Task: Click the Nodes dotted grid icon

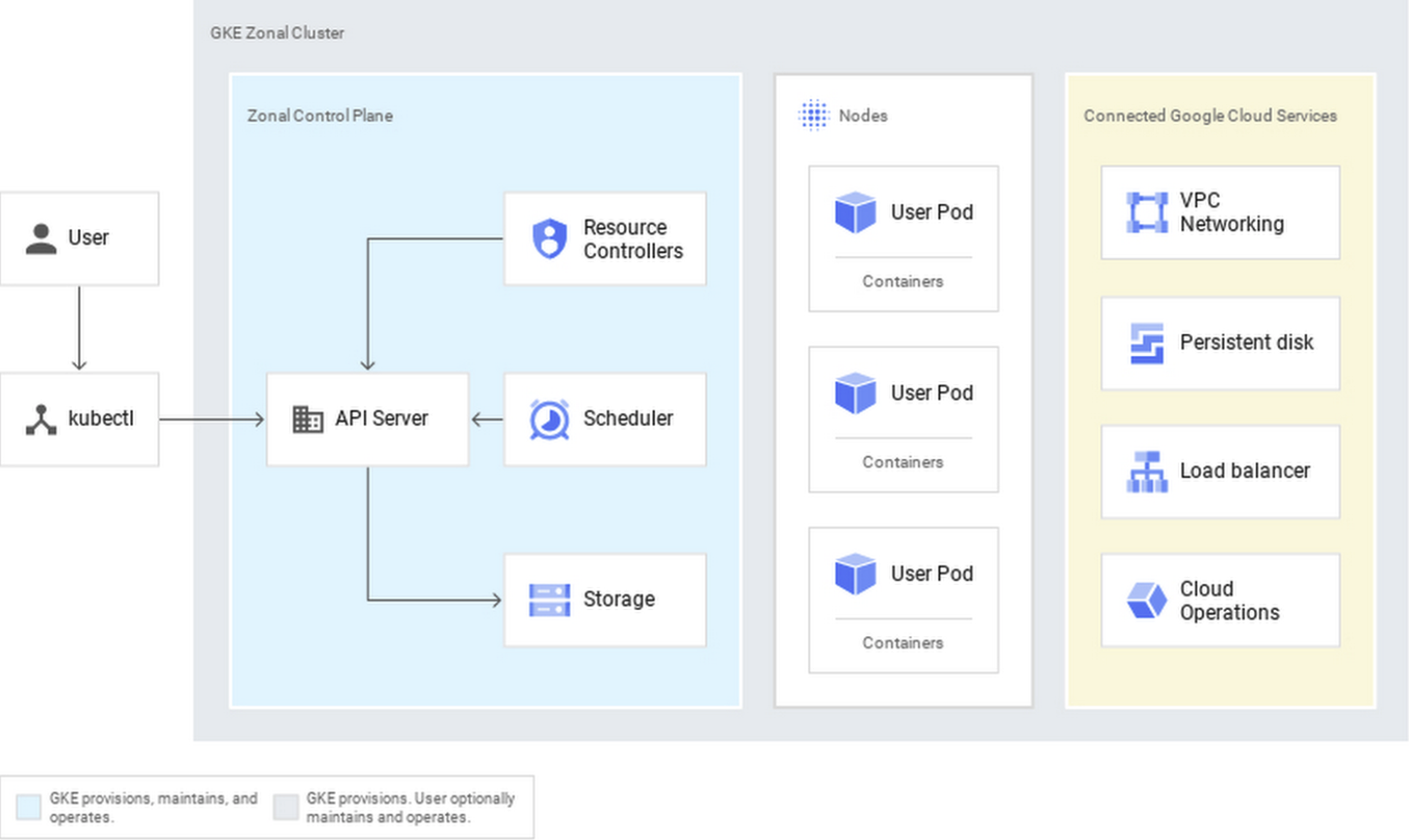Action: 813,115
